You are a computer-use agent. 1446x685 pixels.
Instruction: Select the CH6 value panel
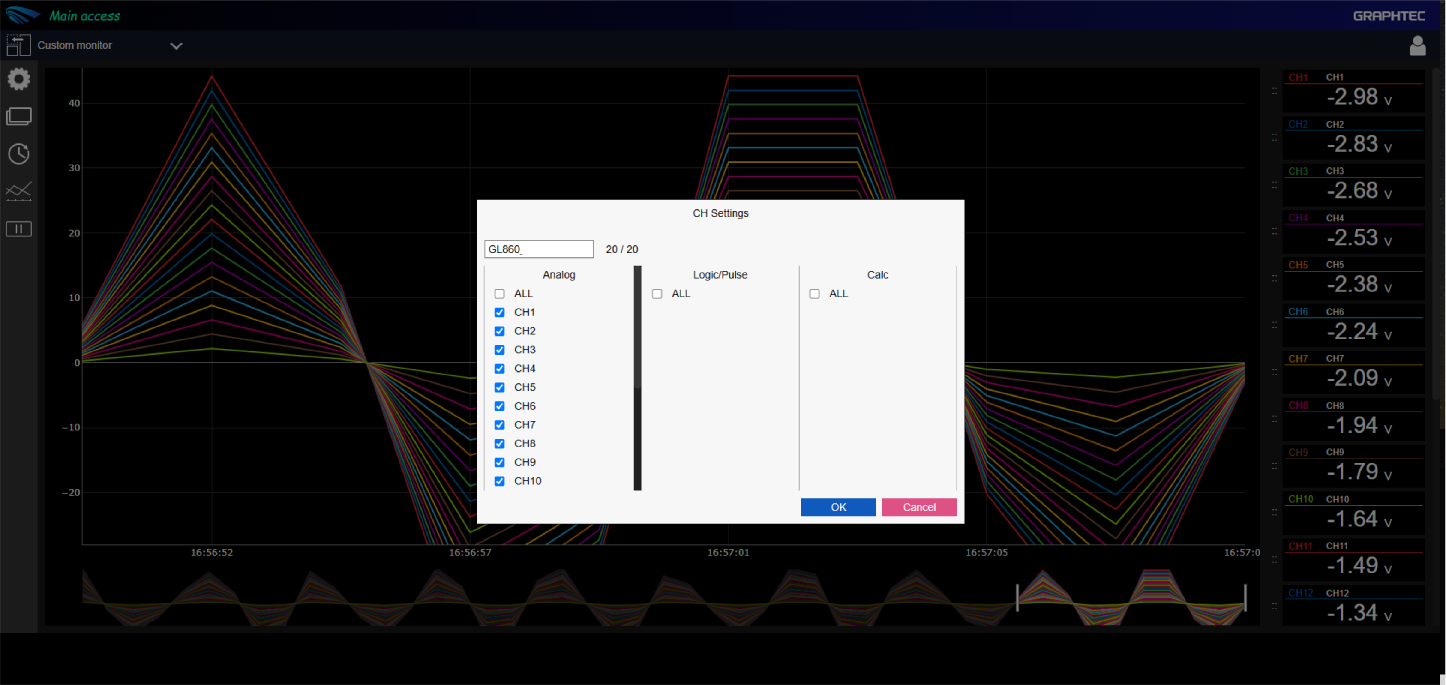(x=1354, y=325)
